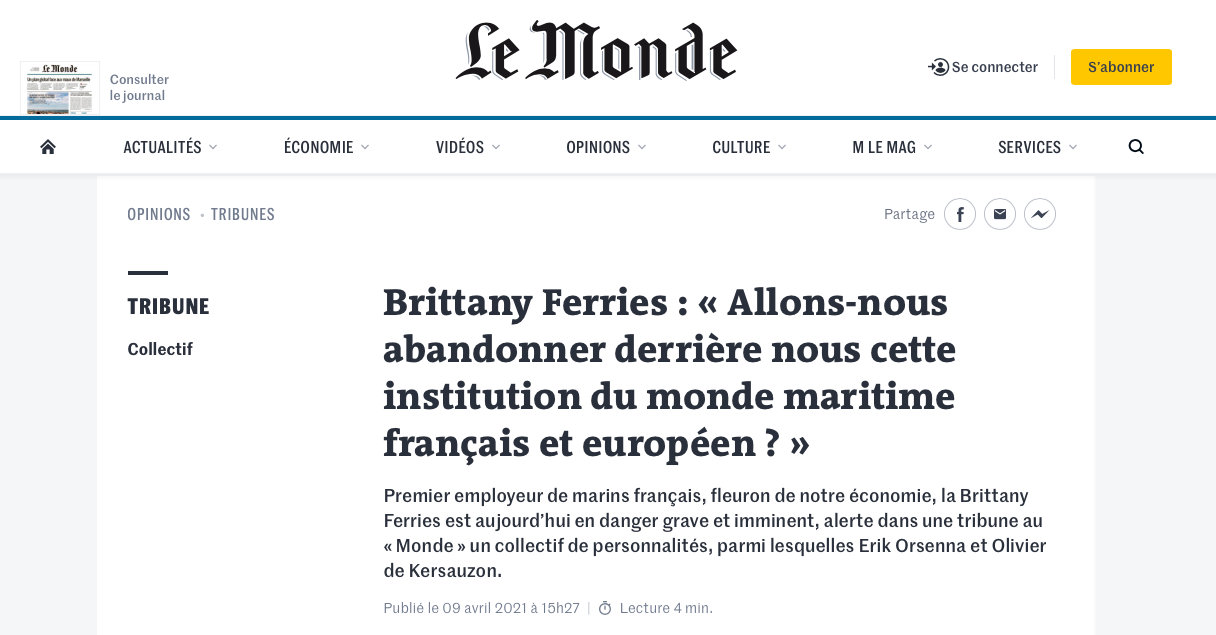The image size is (1216, 635).
Task: Expand the Économie dropdown menu
Action: tap(326, 147)
